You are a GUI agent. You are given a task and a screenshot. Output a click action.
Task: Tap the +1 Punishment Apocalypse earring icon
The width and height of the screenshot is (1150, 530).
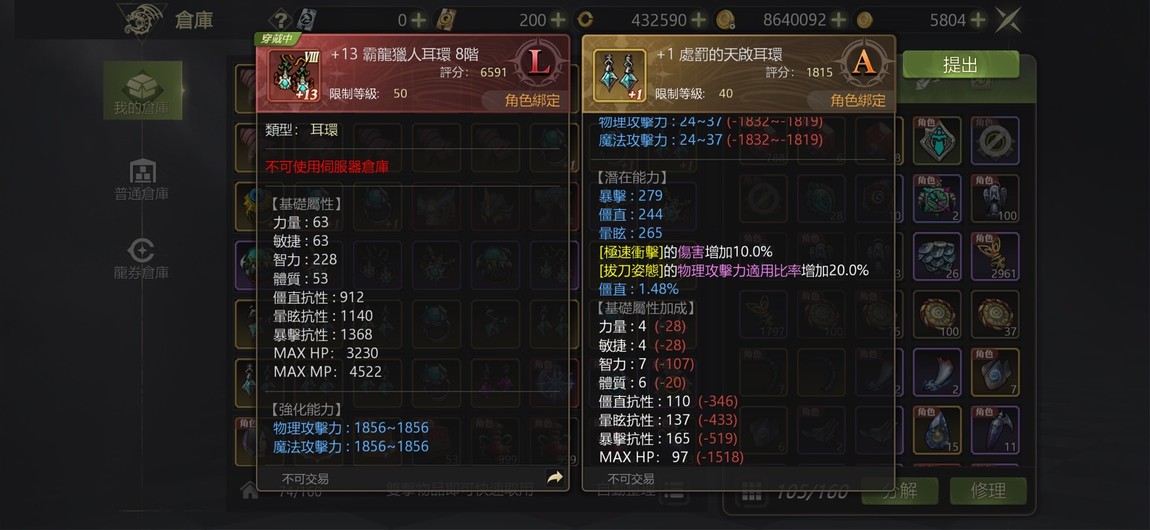click(620, 76)
